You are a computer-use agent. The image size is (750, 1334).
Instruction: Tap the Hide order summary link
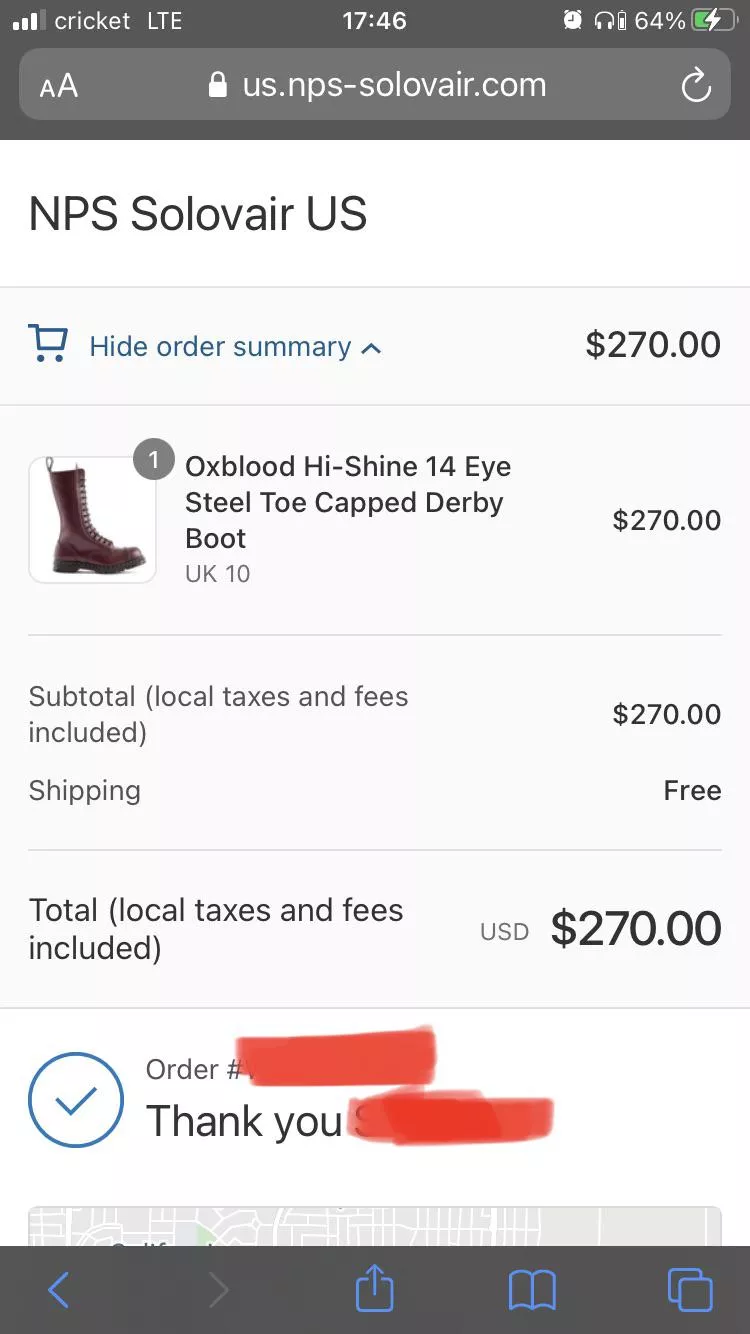coord(220,347)
